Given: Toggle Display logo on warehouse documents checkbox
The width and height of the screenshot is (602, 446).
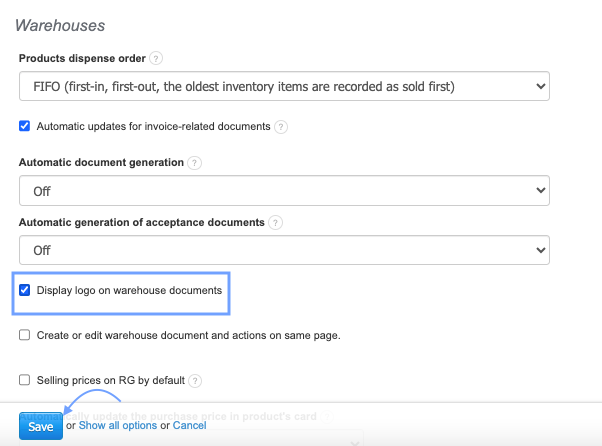Looking at the screenshot, I should click(25, 291).
